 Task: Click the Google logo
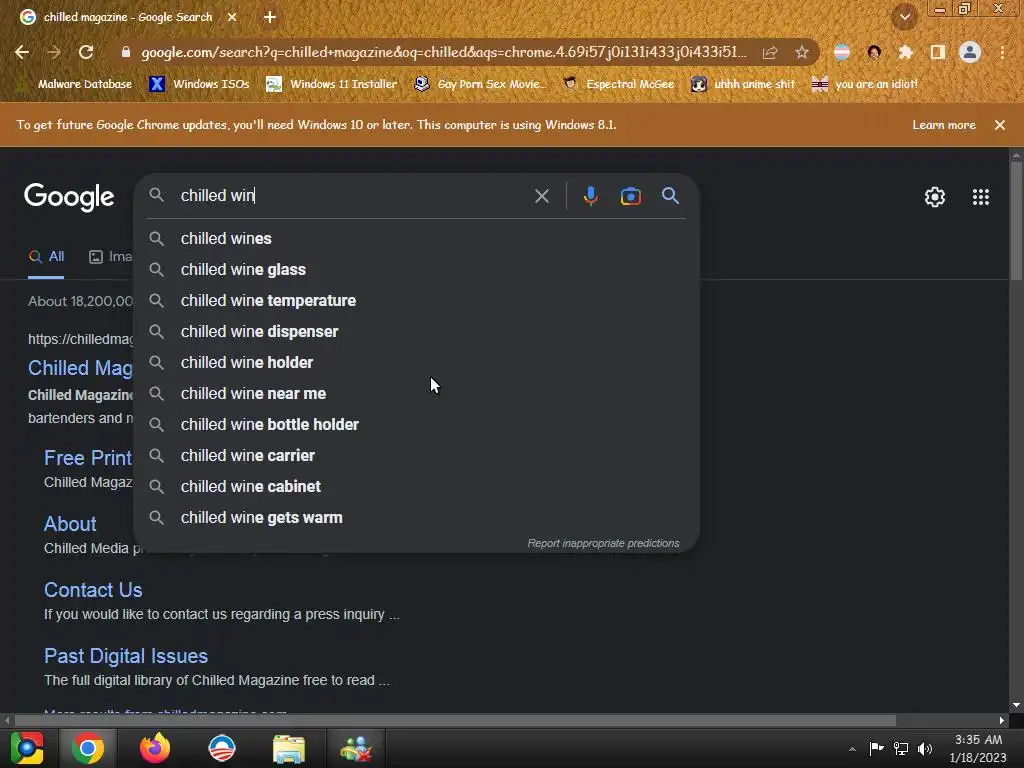[x=69, y=197]
